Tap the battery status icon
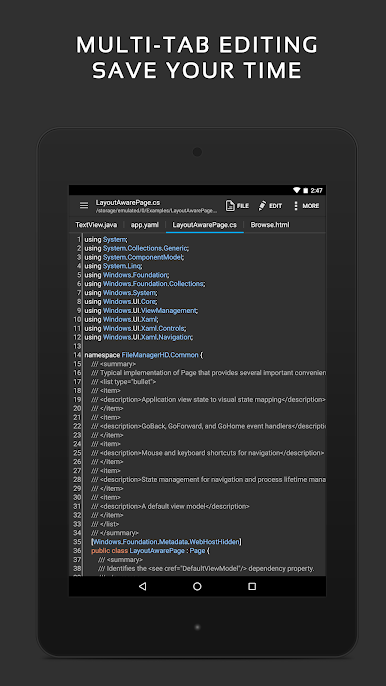This screenshot has width=386, height=686. (305, 190)
